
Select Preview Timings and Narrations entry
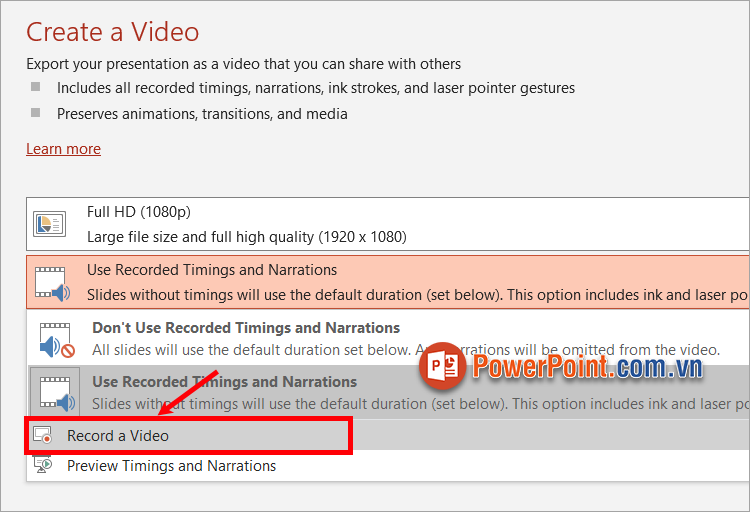pyautogui.click(x=387, y=466)
